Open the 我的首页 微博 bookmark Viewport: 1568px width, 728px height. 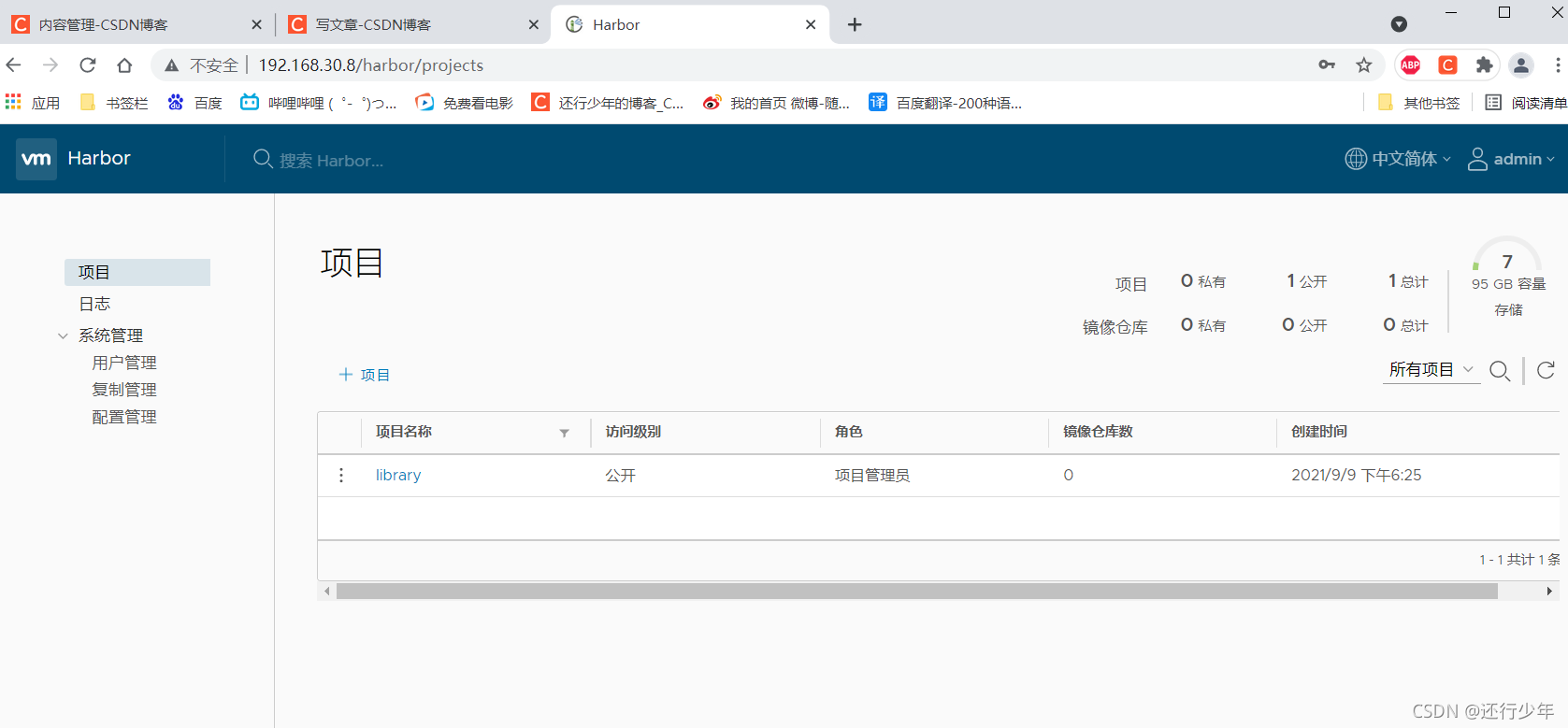[x=777, y=103]
